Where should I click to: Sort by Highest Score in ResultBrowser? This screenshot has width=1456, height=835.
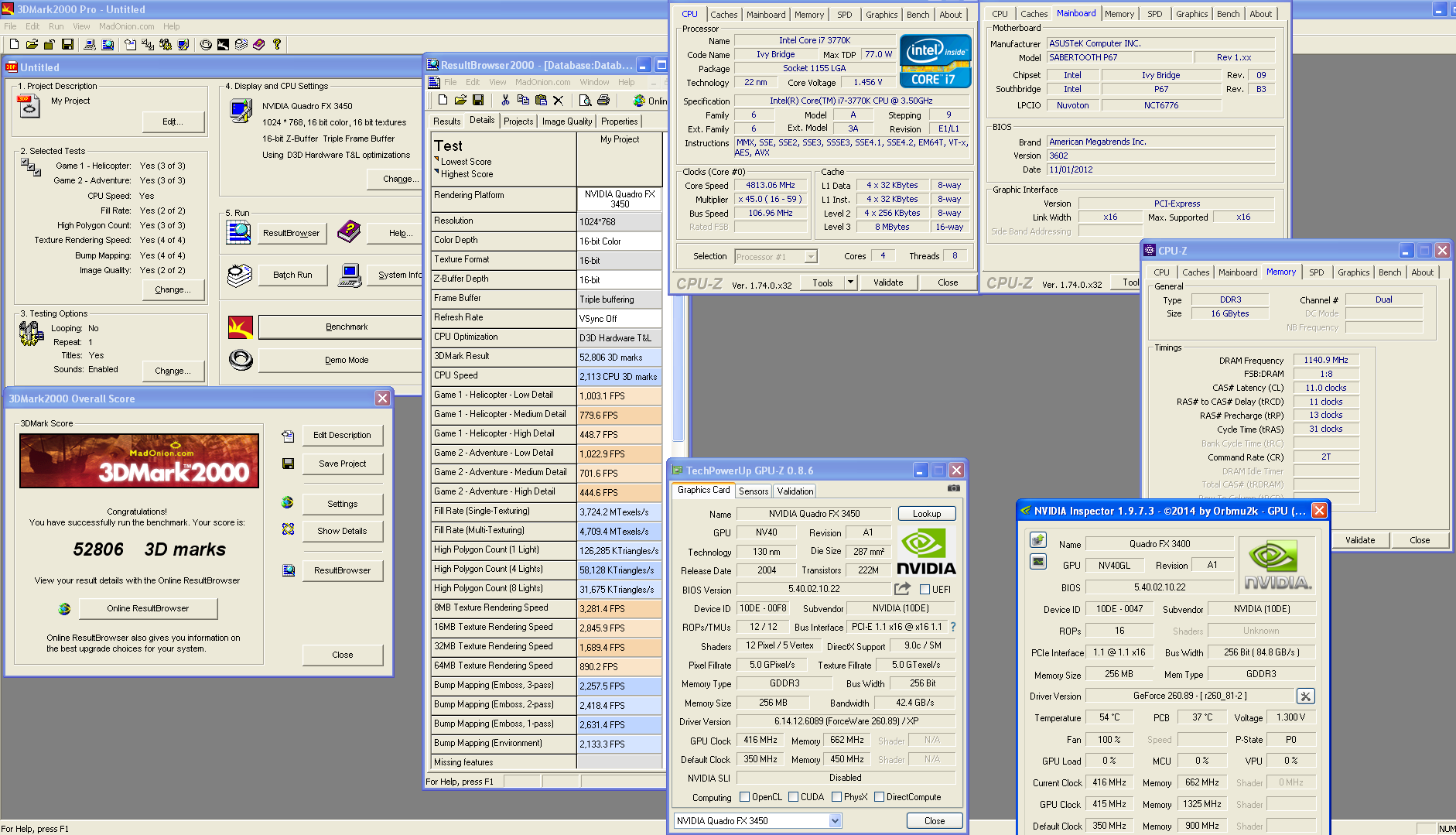467,174
